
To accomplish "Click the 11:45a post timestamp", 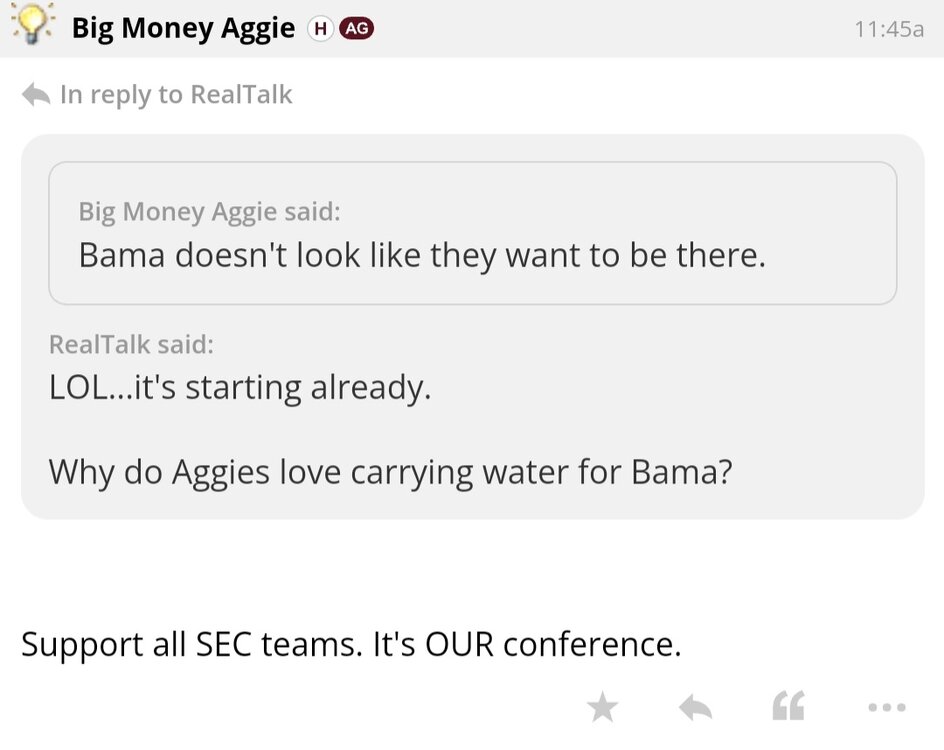I will coord(889,29).
